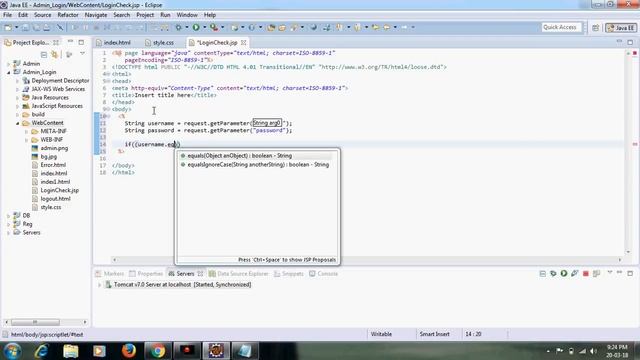Open the File menu

pyautogui.click(x=7, y=15)
